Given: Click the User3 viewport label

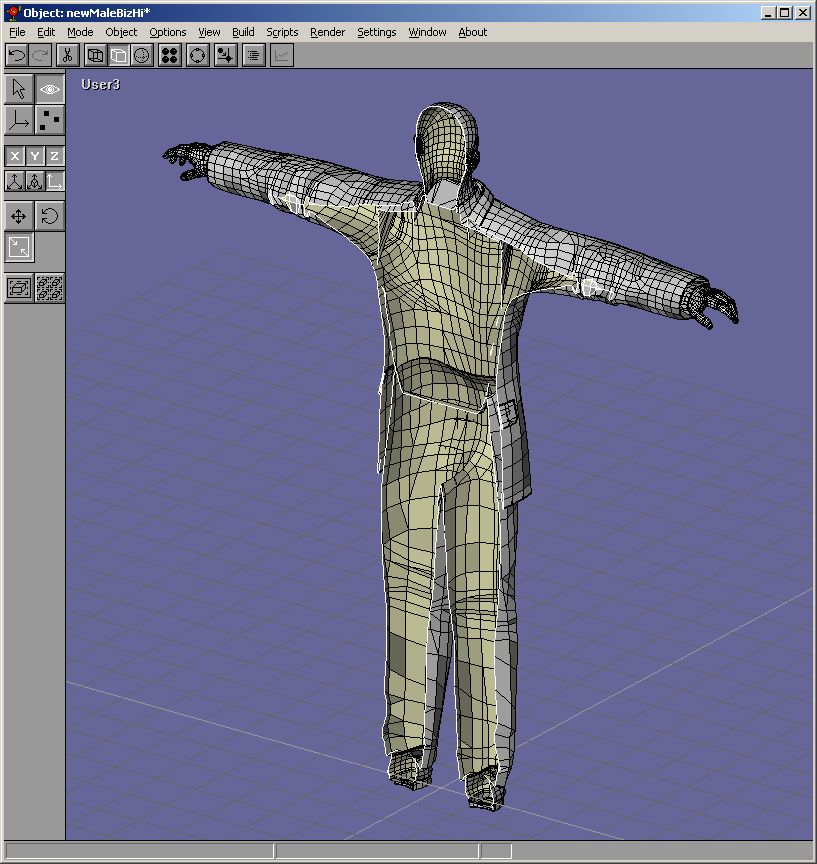Looking at the screenshot, I should coord(100,85).
